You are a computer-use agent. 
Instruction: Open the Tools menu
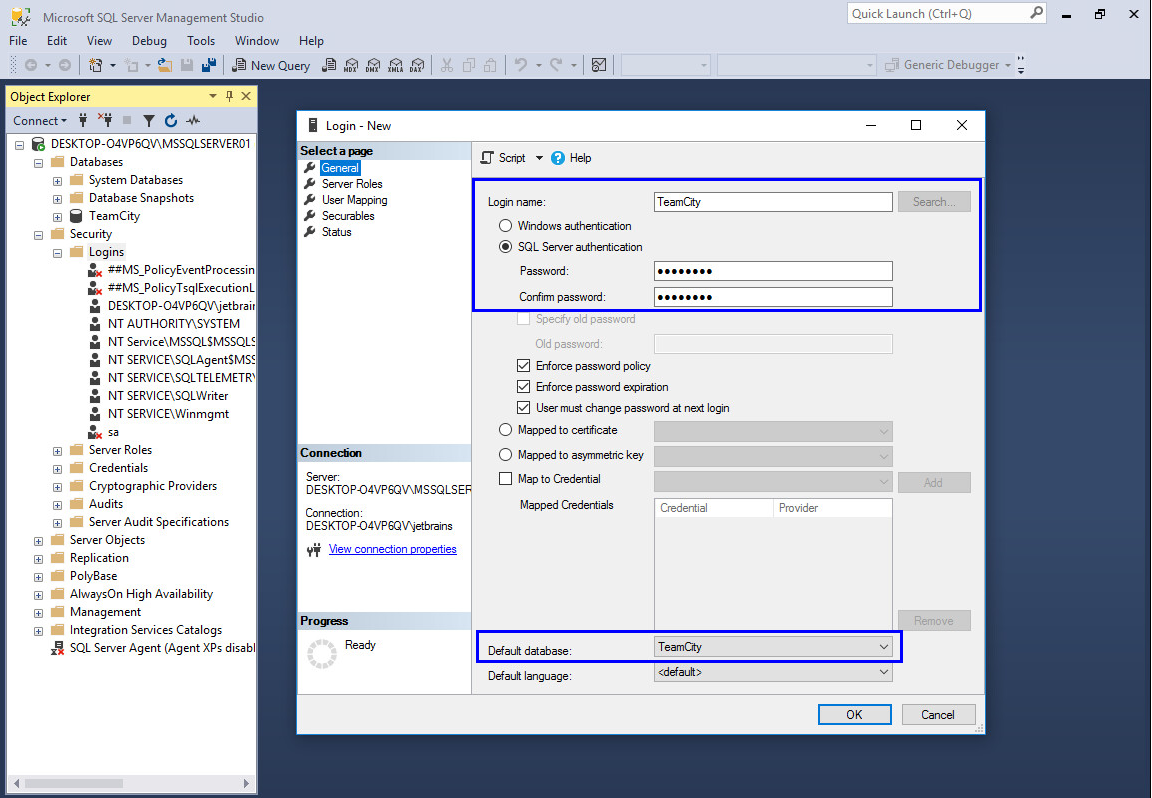pyautogui.click(x=201, y=41)
